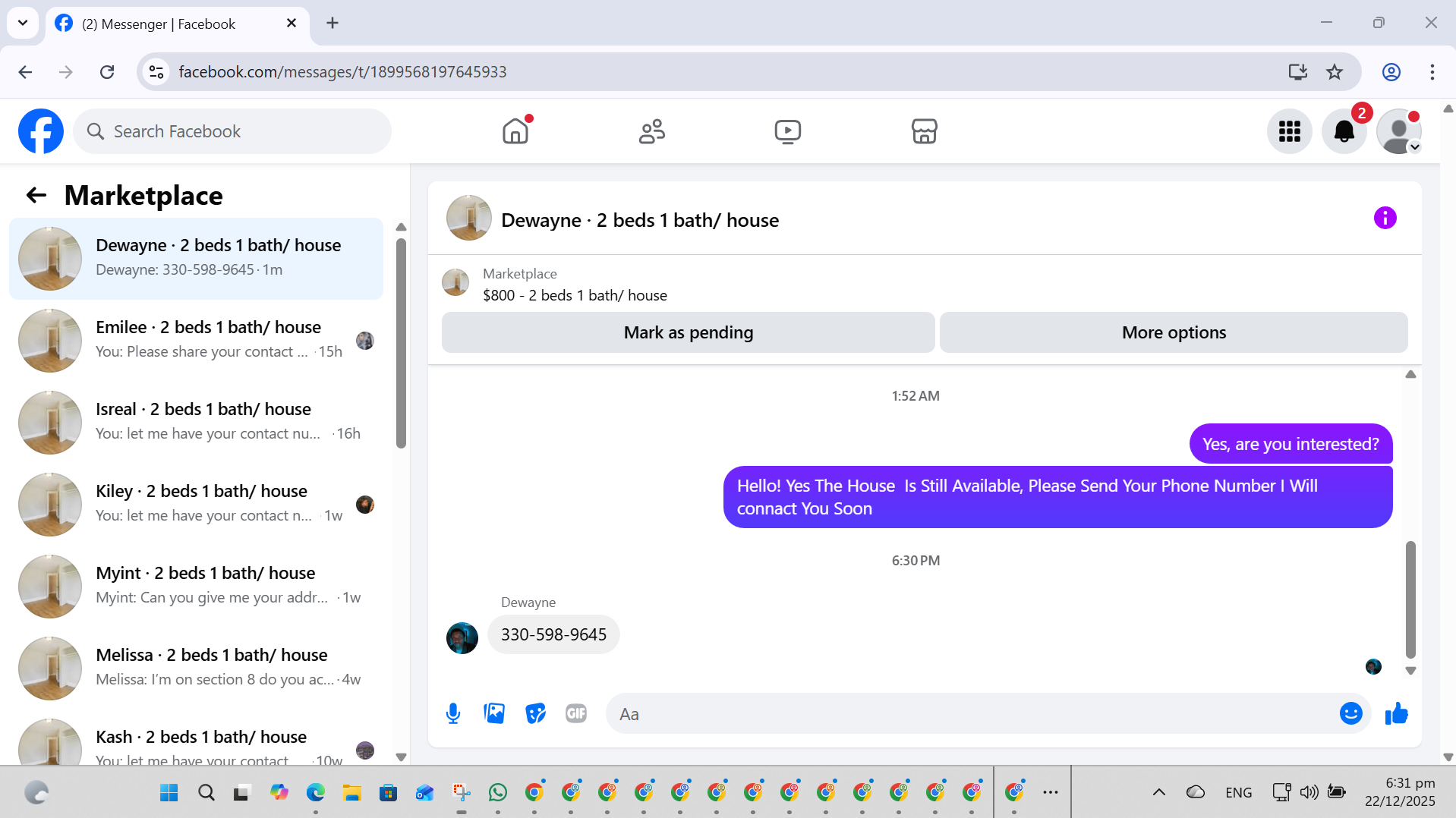
Task: Click the chat message scrollbar thumb
Action: click(x=1410, y=599)
